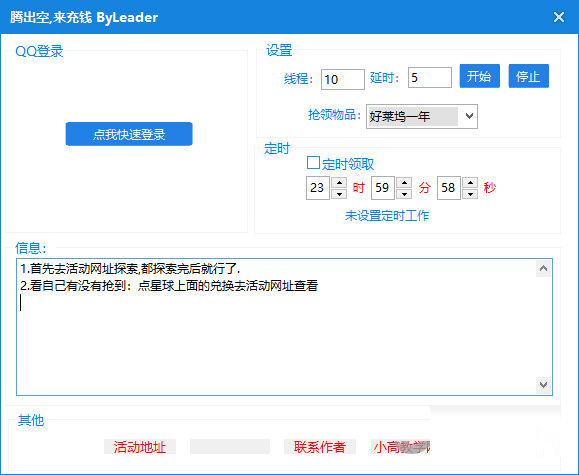This screenshot has height=475, width=579.
Task: Decrease the minute value with down arrow
Action: tap(404, 194)
